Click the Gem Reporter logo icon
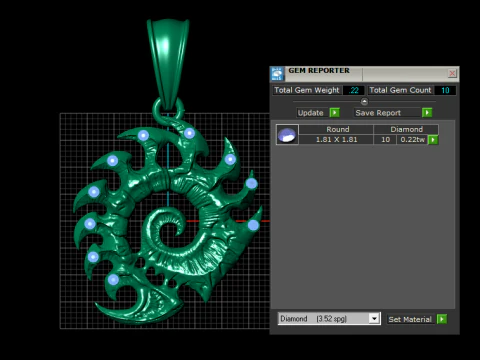480x360 pixels. point(277,74)
